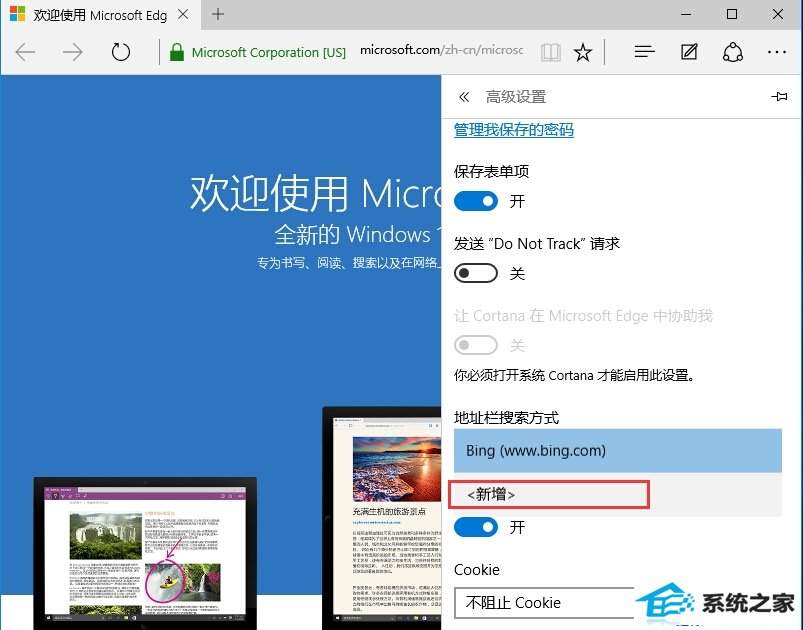Open the 不阻止 Cookie dropdown
The image size is (803, 630).
point(544,603)
